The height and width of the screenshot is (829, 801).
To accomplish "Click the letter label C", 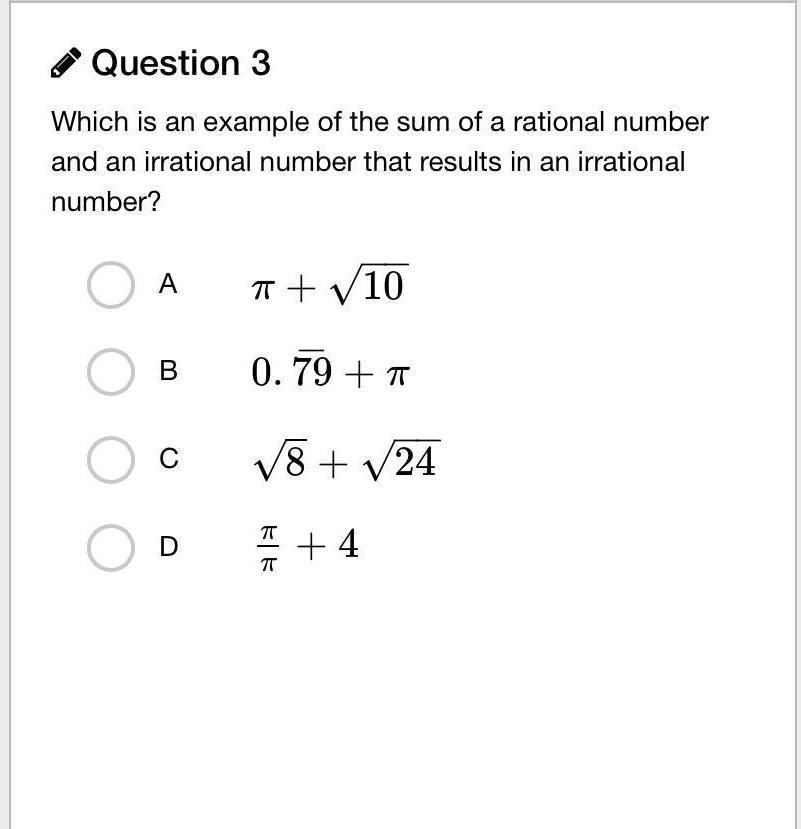I will [x=168, y=460].
